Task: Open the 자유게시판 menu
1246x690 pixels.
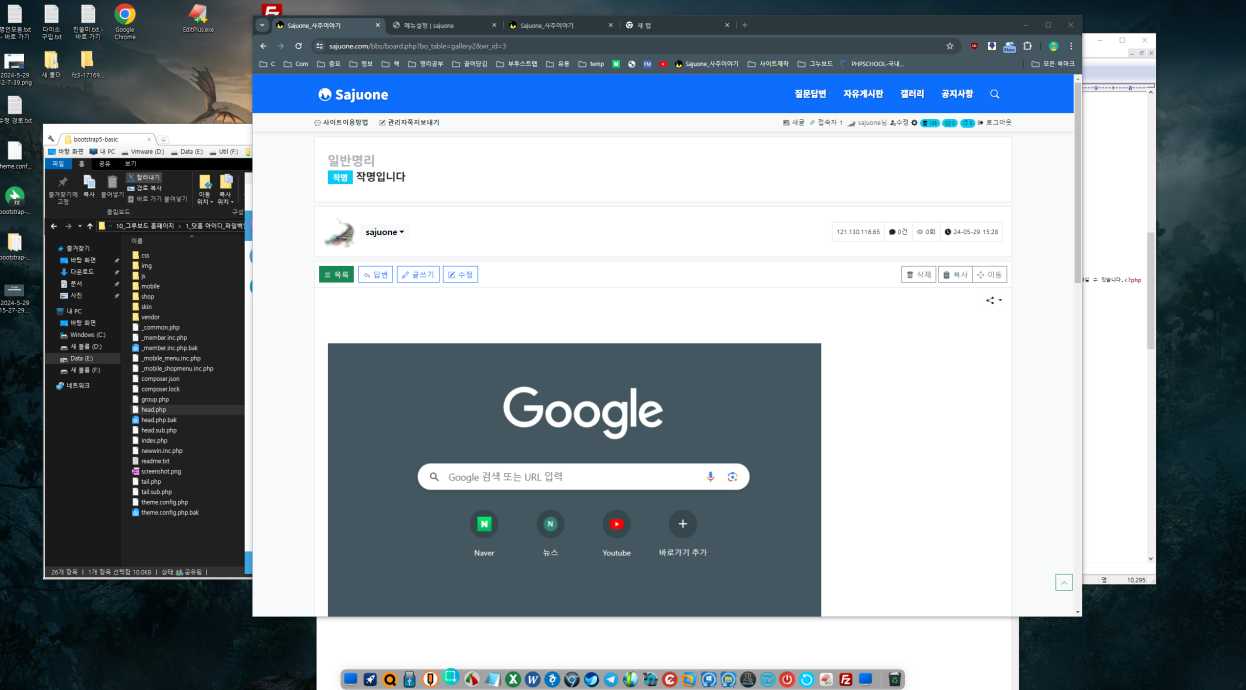Action: click(863, 94)
